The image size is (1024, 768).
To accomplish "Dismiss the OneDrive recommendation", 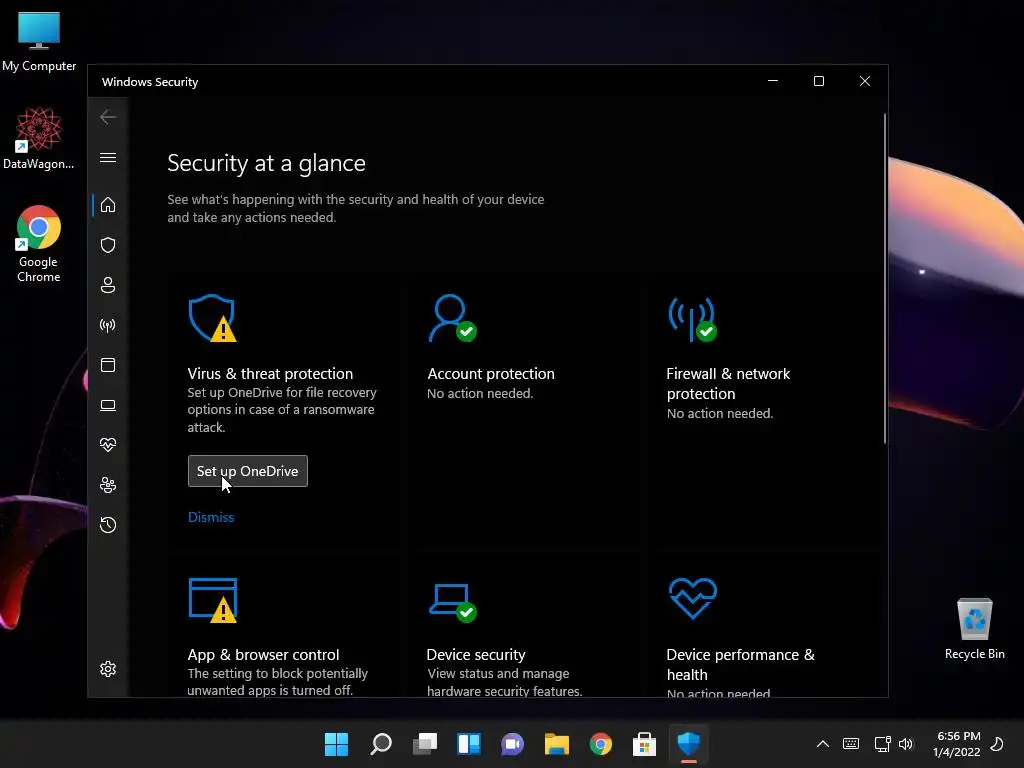I will click(211, 517).
